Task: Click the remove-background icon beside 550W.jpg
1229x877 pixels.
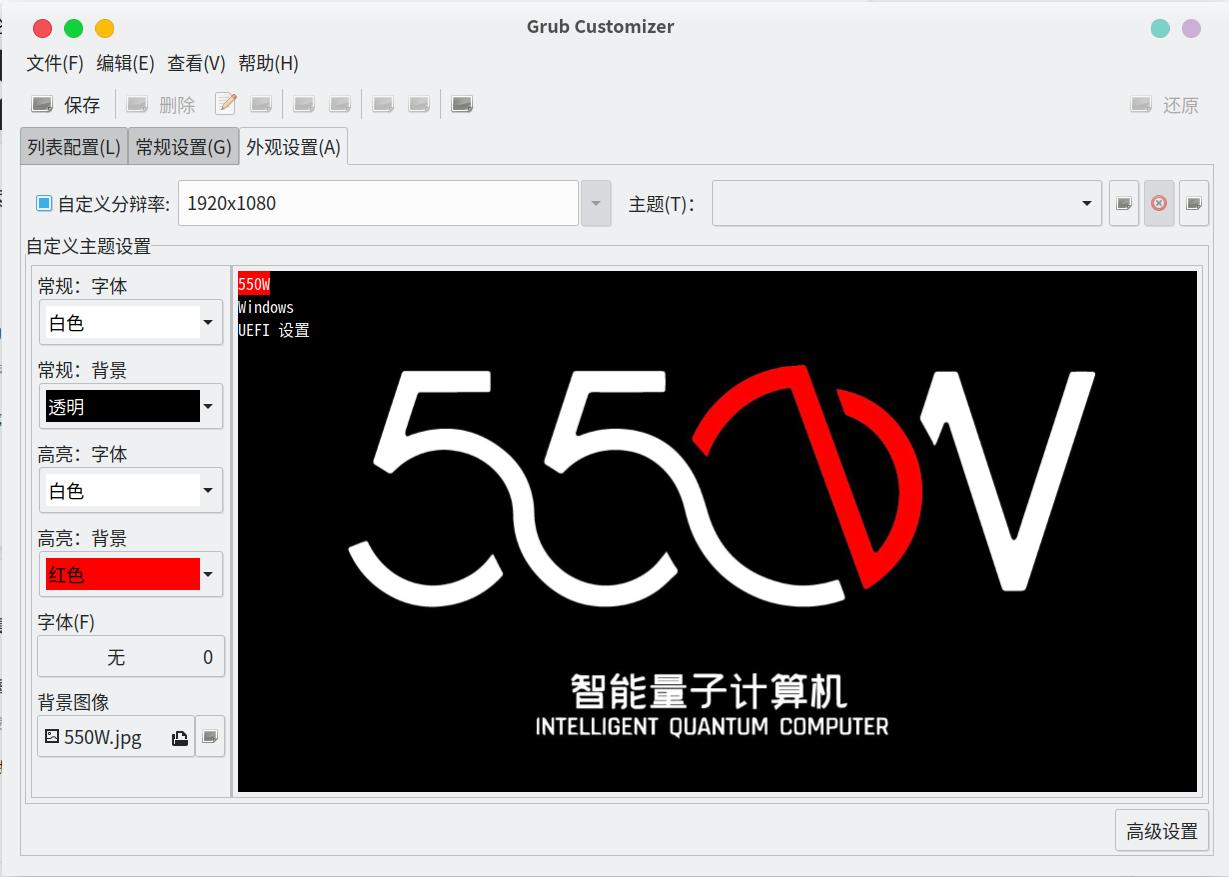Action: (x=210, y=737)
